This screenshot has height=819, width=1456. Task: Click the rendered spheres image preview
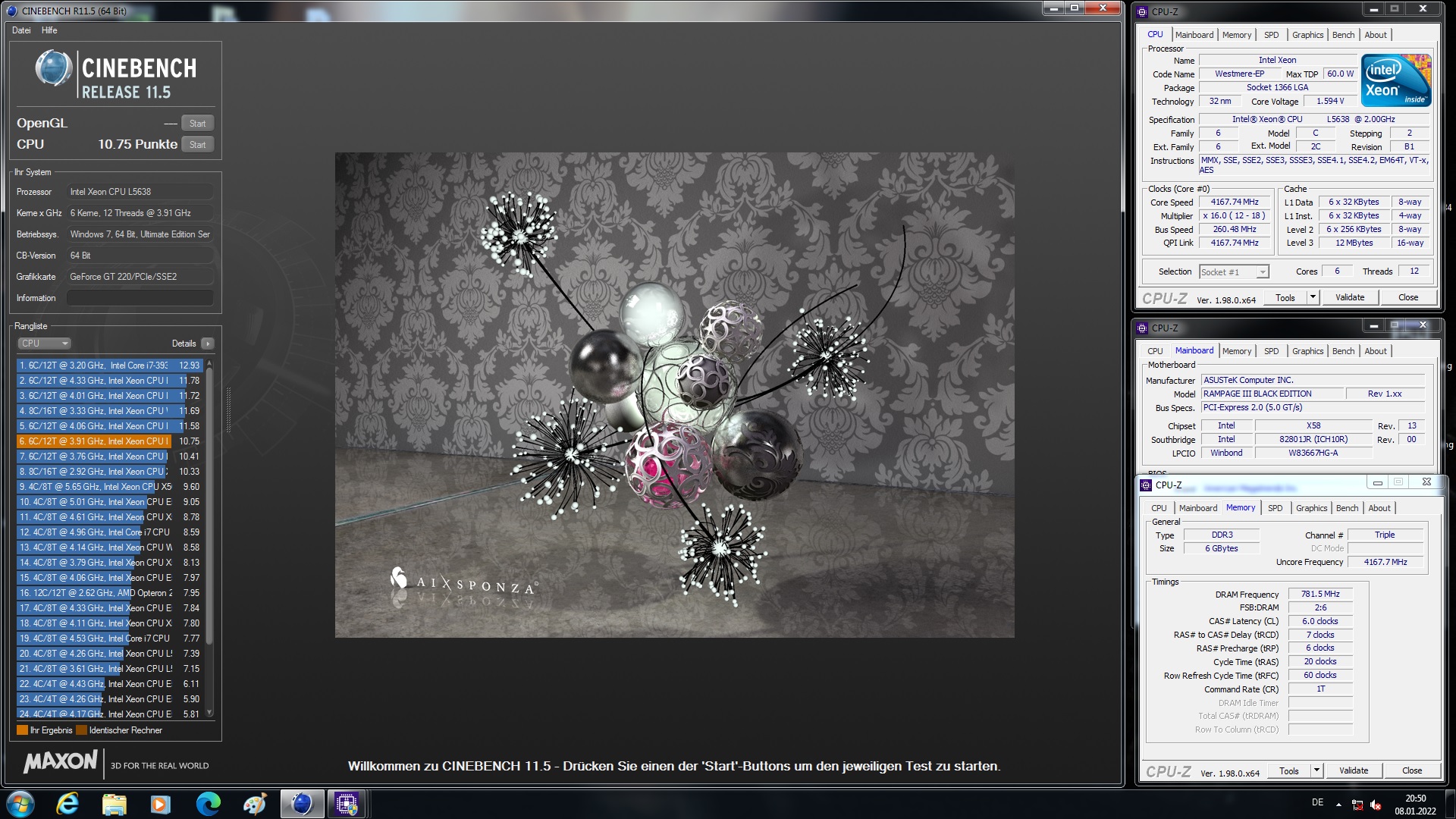coord(675,395)
